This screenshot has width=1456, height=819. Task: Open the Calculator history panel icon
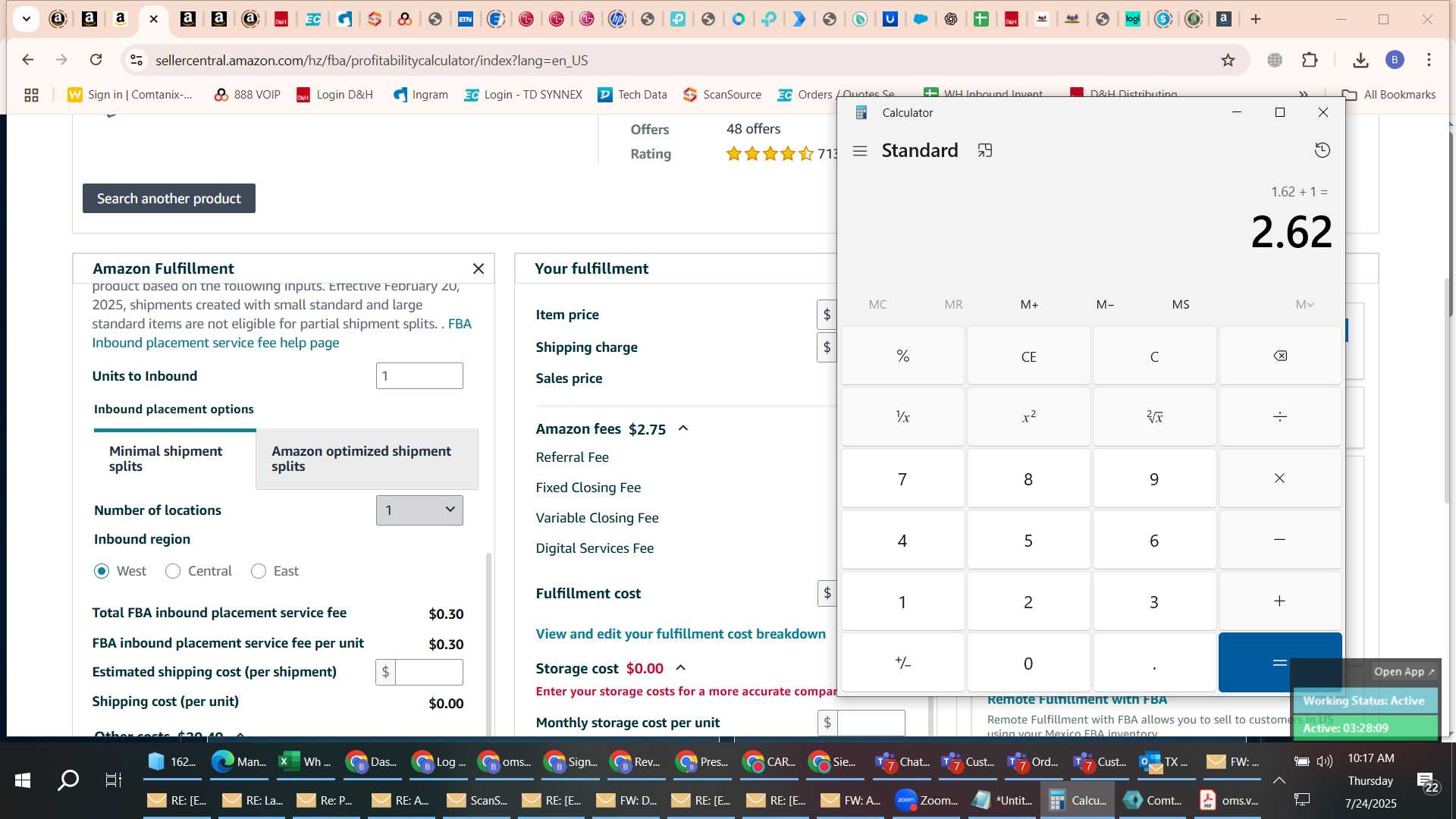click(x=1322, y=150)
